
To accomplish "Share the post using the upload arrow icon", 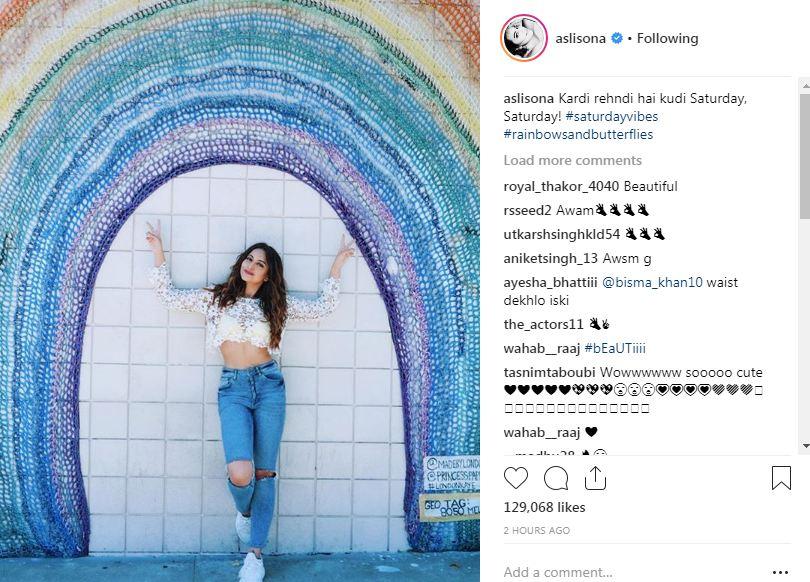I will coord(595,478).
